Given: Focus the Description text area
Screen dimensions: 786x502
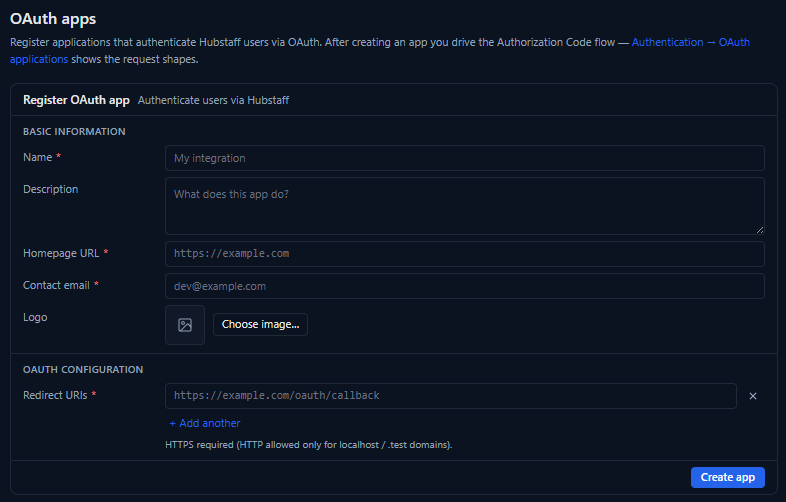Looking at the screenshot, I should click(465, 206).
